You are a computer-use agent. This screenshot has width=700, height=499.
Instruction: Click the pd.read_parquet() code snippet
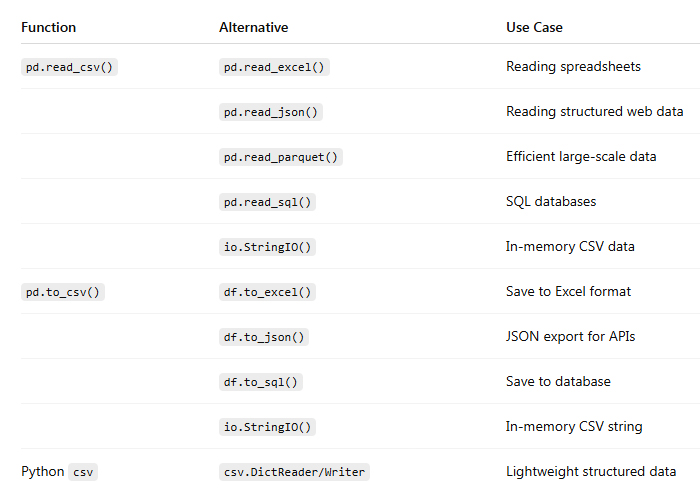(281, 157)
